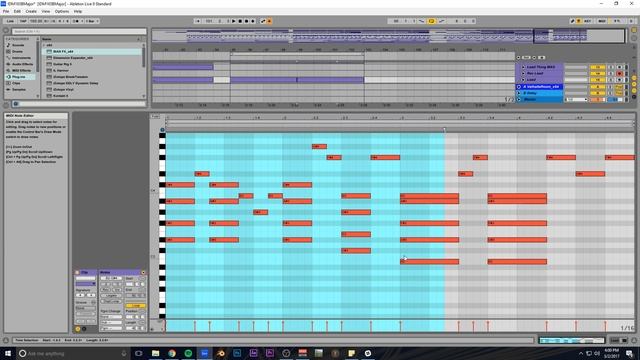Click the Rev button in Notes box
640x360 pixels.
coord(106,290)
